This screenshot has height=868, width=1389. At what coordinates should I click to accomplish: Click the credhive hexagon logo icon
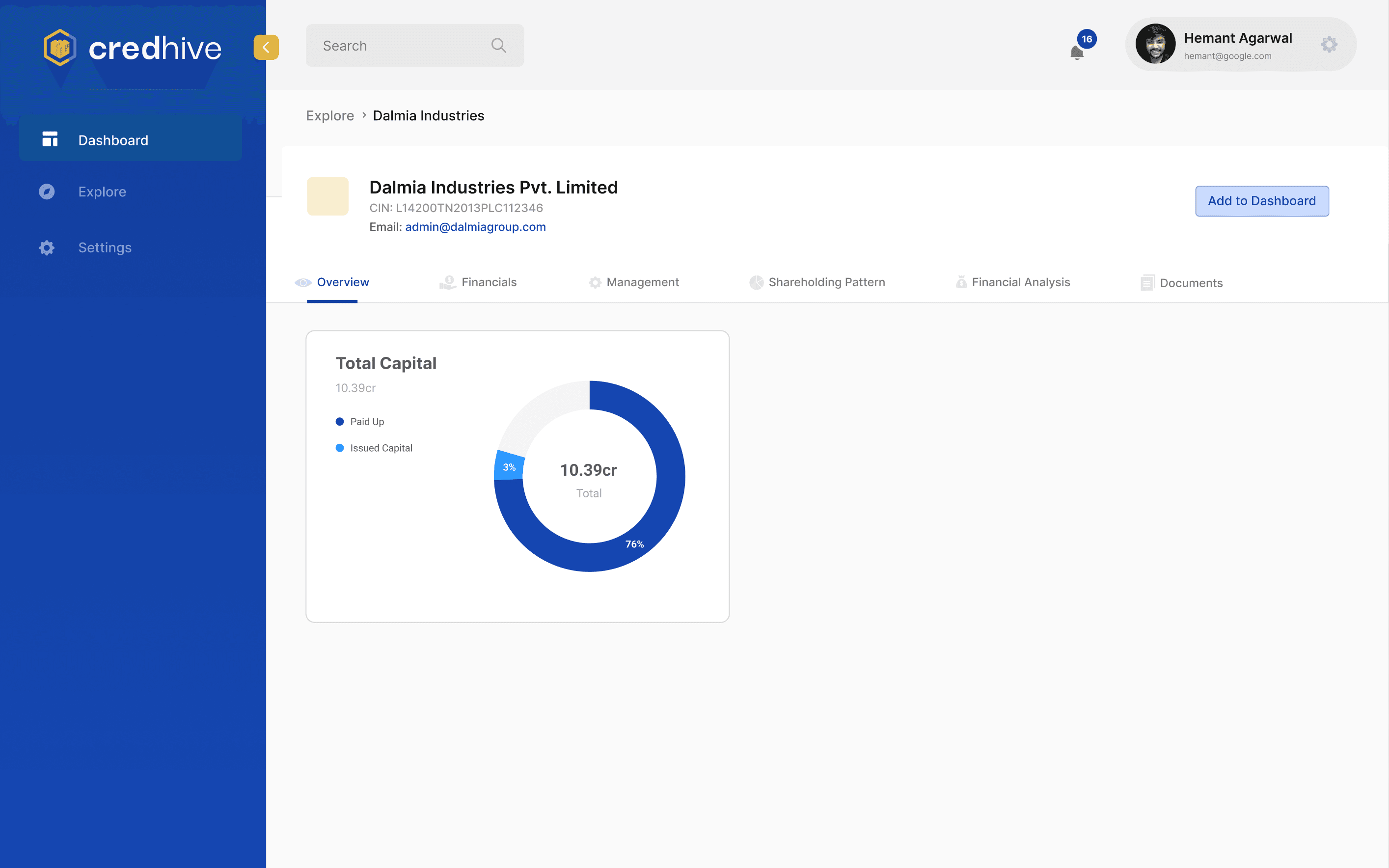[60, 48]
